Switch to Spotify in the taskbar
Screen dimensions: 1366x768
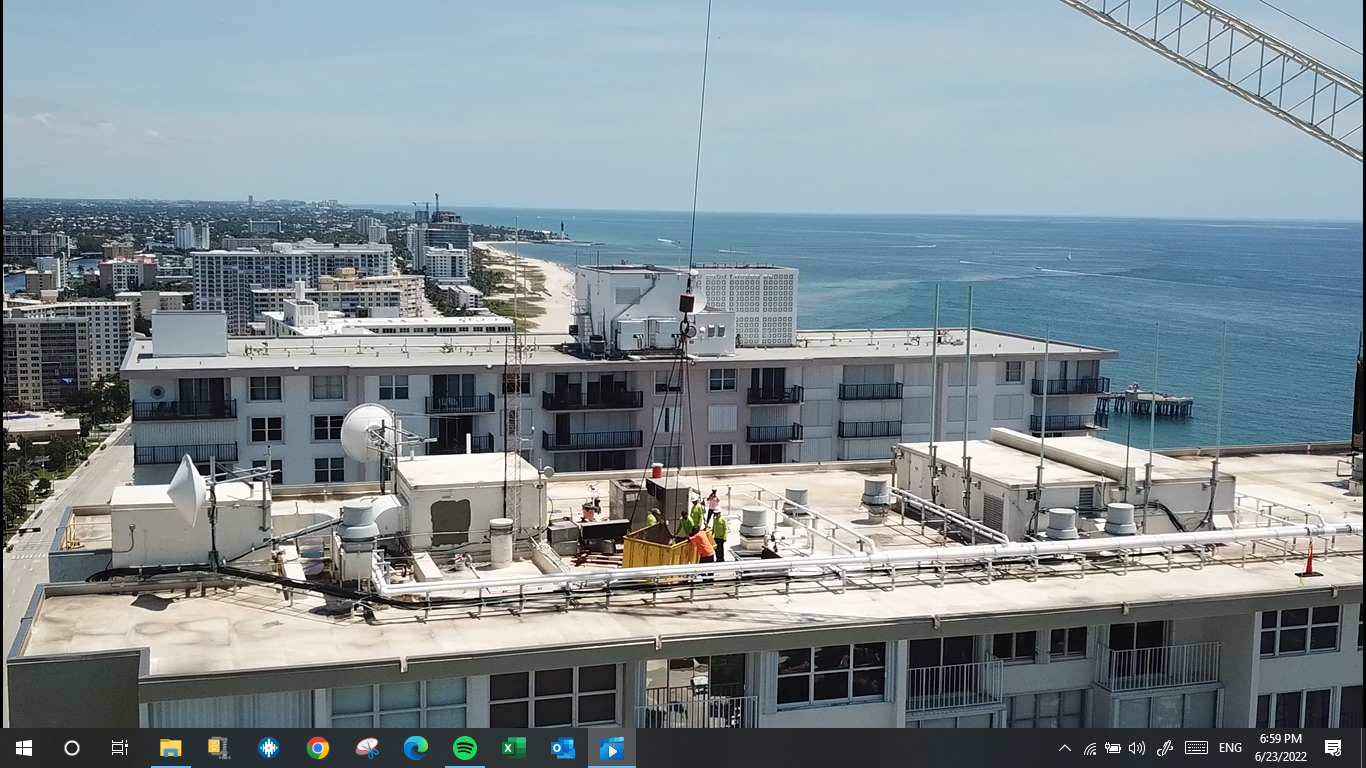[x=465, y=748]
